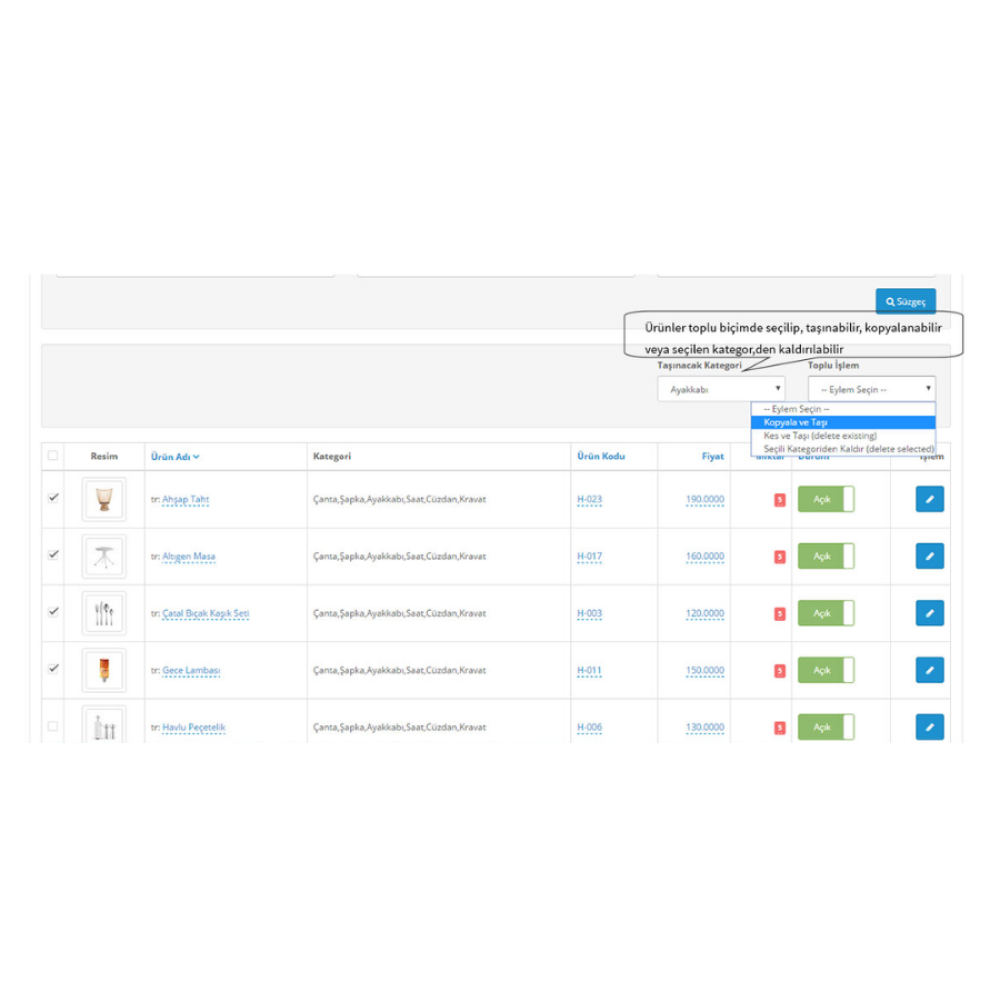Image resolution: width=1000 pixels, height=1000 pixels.
Task: Click the edit pencil icon for Ahşap Taht
Action: (928, 498)
